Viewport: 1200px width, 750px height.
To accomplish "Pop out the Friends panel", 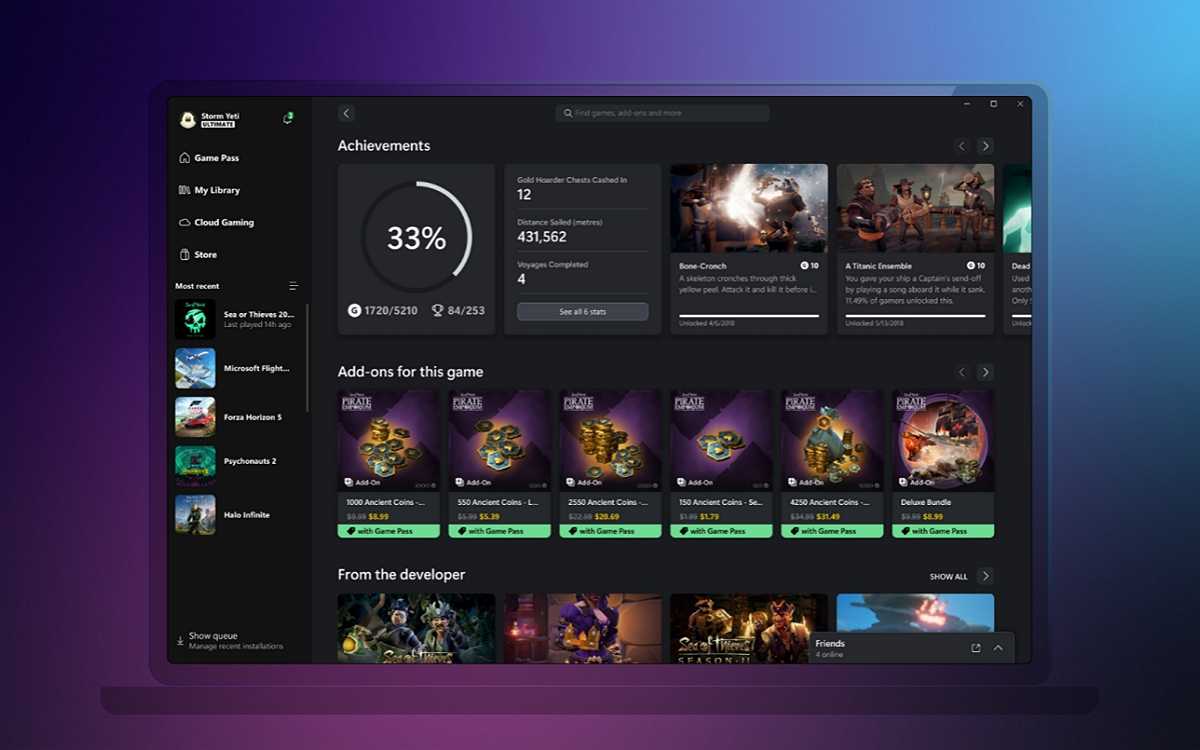I will (x=976, y=648).
